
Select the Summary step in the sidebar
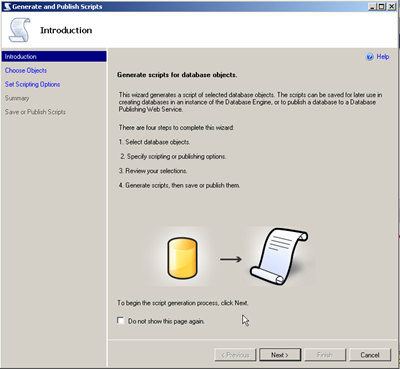(x=17, y=98)
